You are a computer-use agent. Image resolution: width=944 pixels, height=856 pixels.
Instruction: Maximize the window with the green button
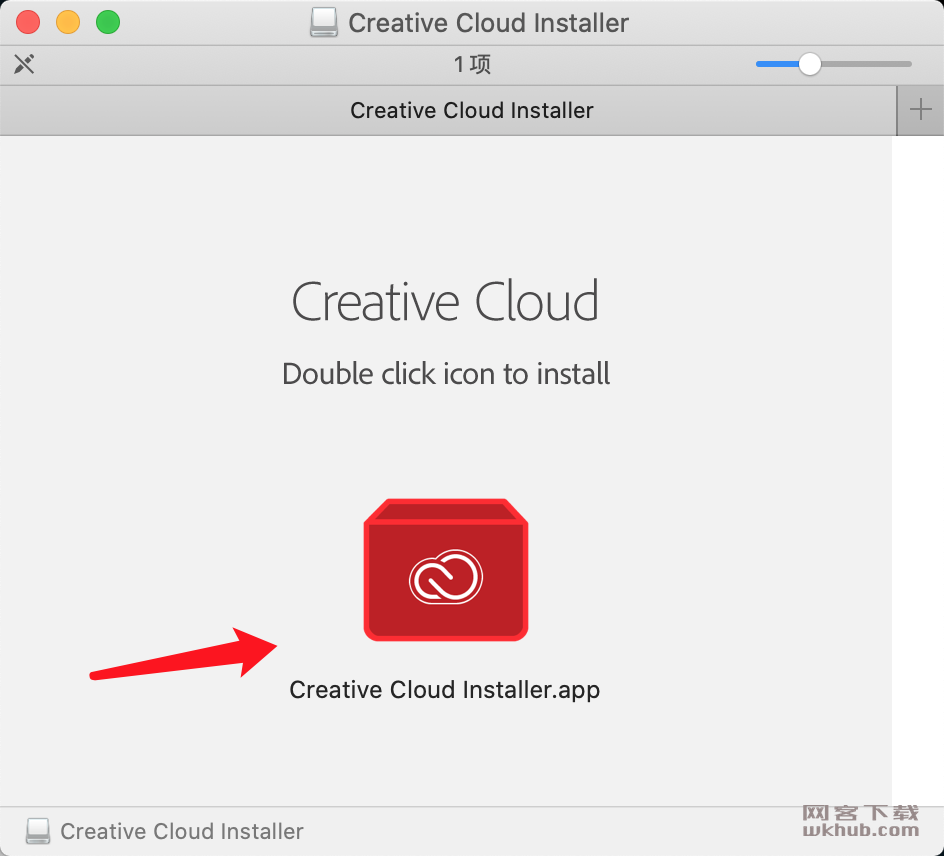coord(108,22)
